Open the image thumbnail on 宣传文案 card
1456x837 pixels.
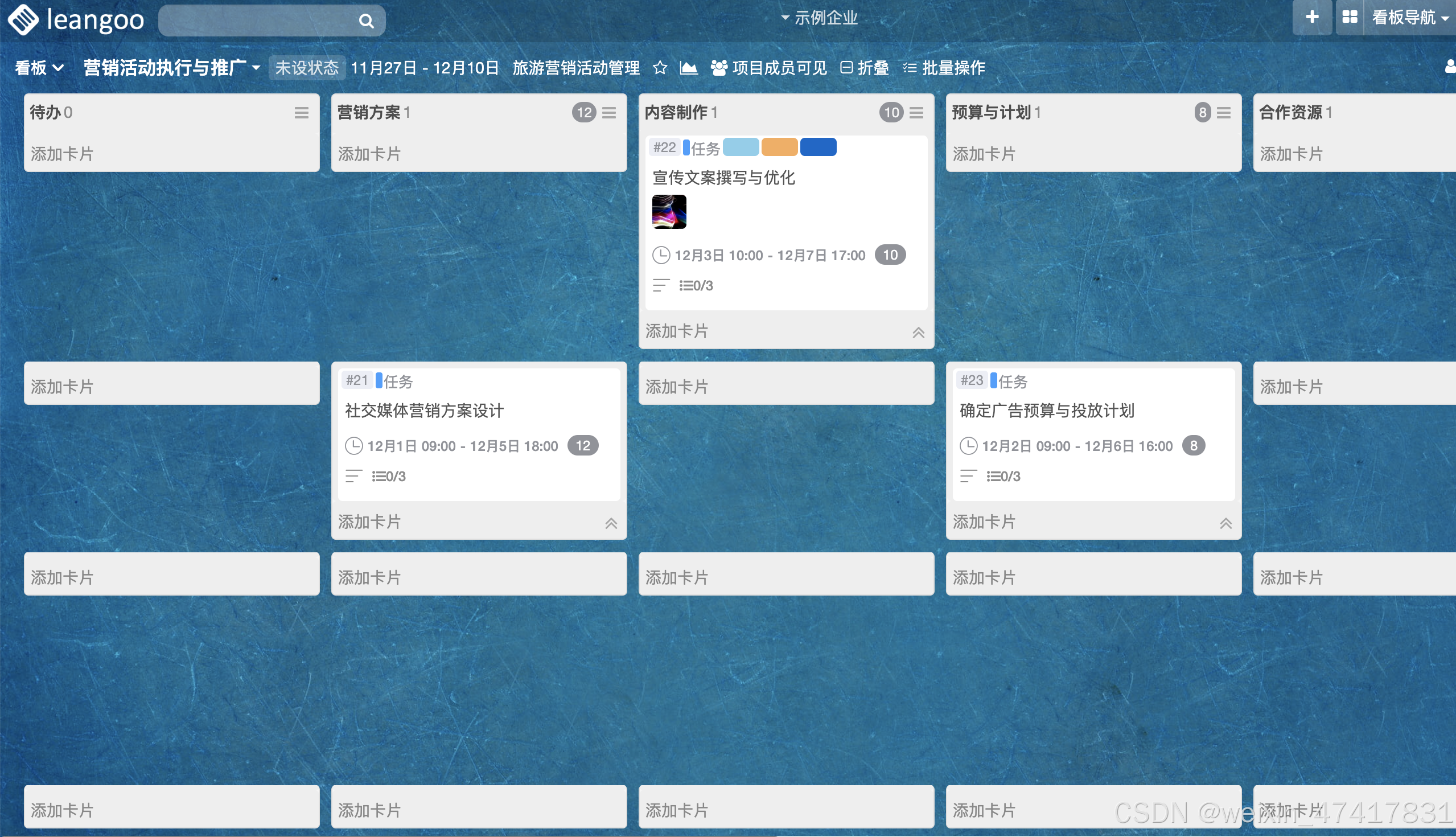(669, 212)
